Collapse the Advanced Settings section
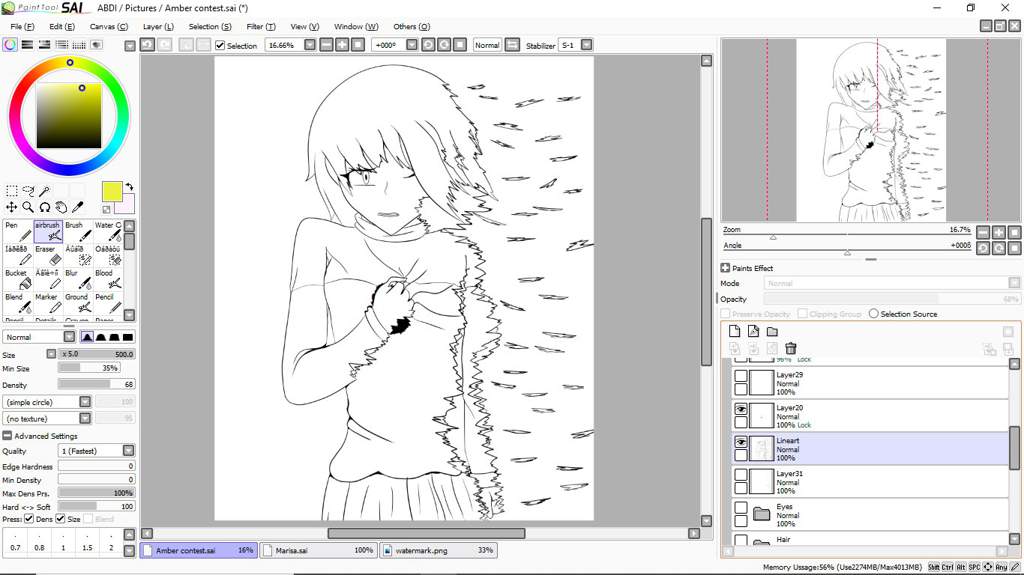The width and height of the screenshot is (1024, 575). click(7, 436)
